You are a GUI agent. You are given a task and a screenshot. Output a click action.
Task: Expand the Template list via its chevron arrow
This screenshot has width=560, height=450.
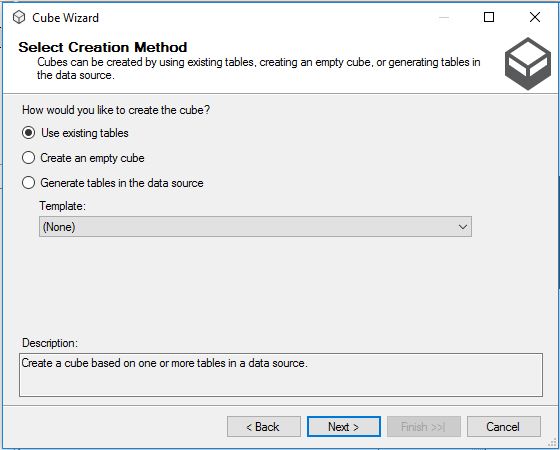pyautogui.click(x=462, y=227)
